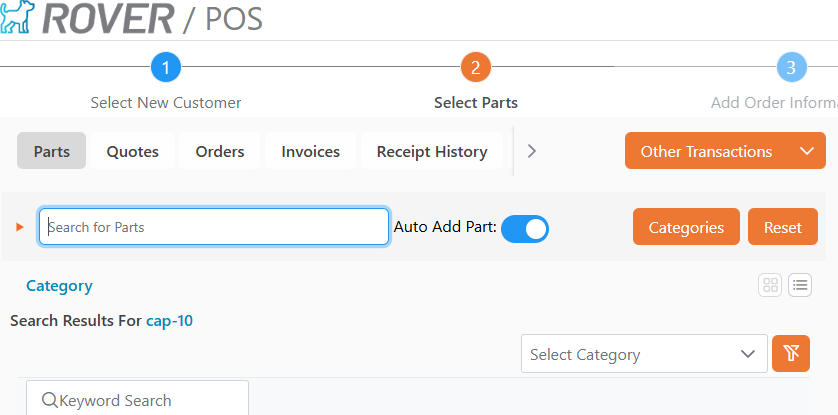The height and width of the screenshot is (415, 838).
Task: Focus the Search for Parts field
Action: (x=214, y=227)
